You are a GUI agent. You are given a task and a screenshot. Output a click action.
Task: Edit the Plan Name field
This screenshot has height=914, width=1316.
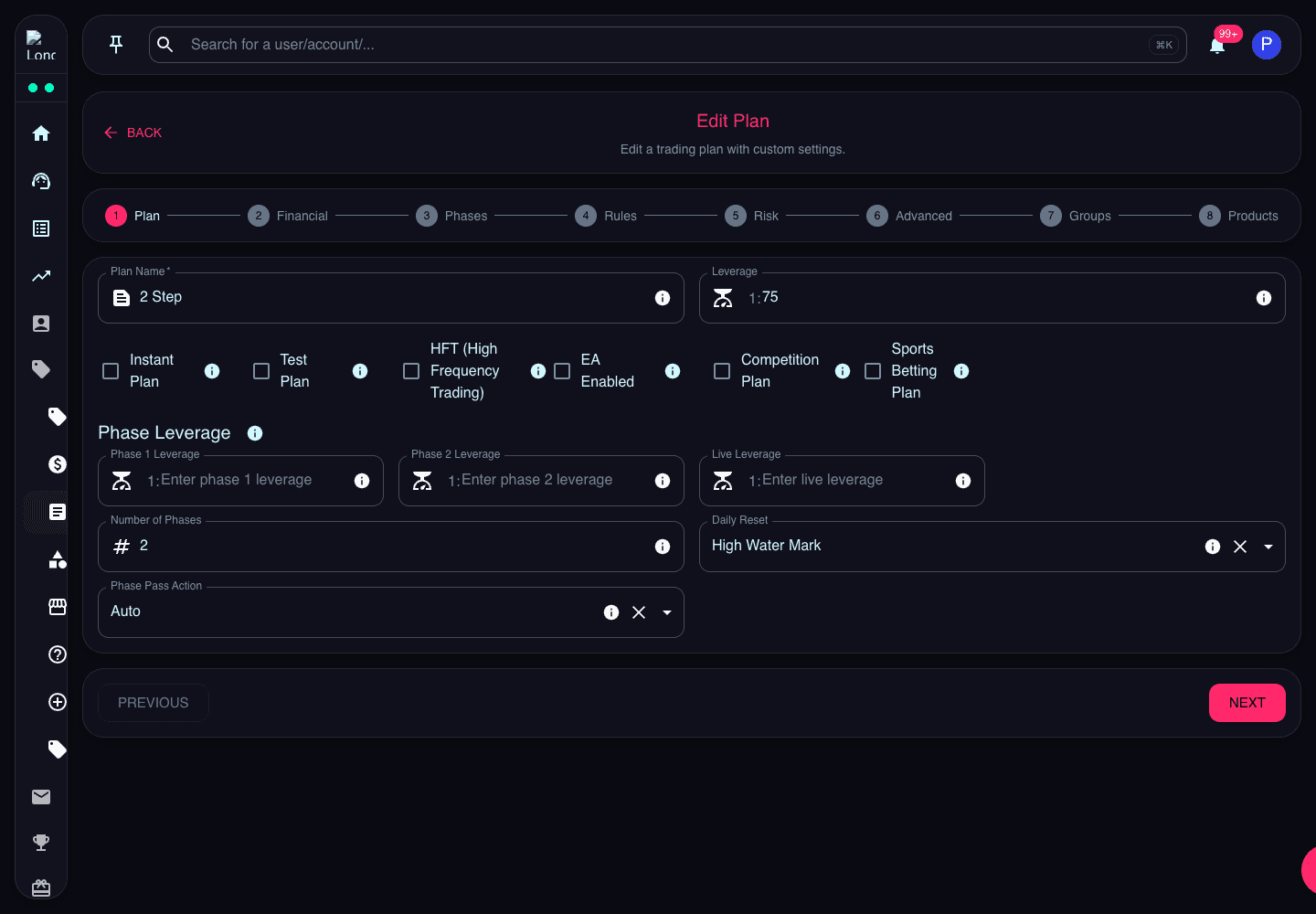(391, 298)
